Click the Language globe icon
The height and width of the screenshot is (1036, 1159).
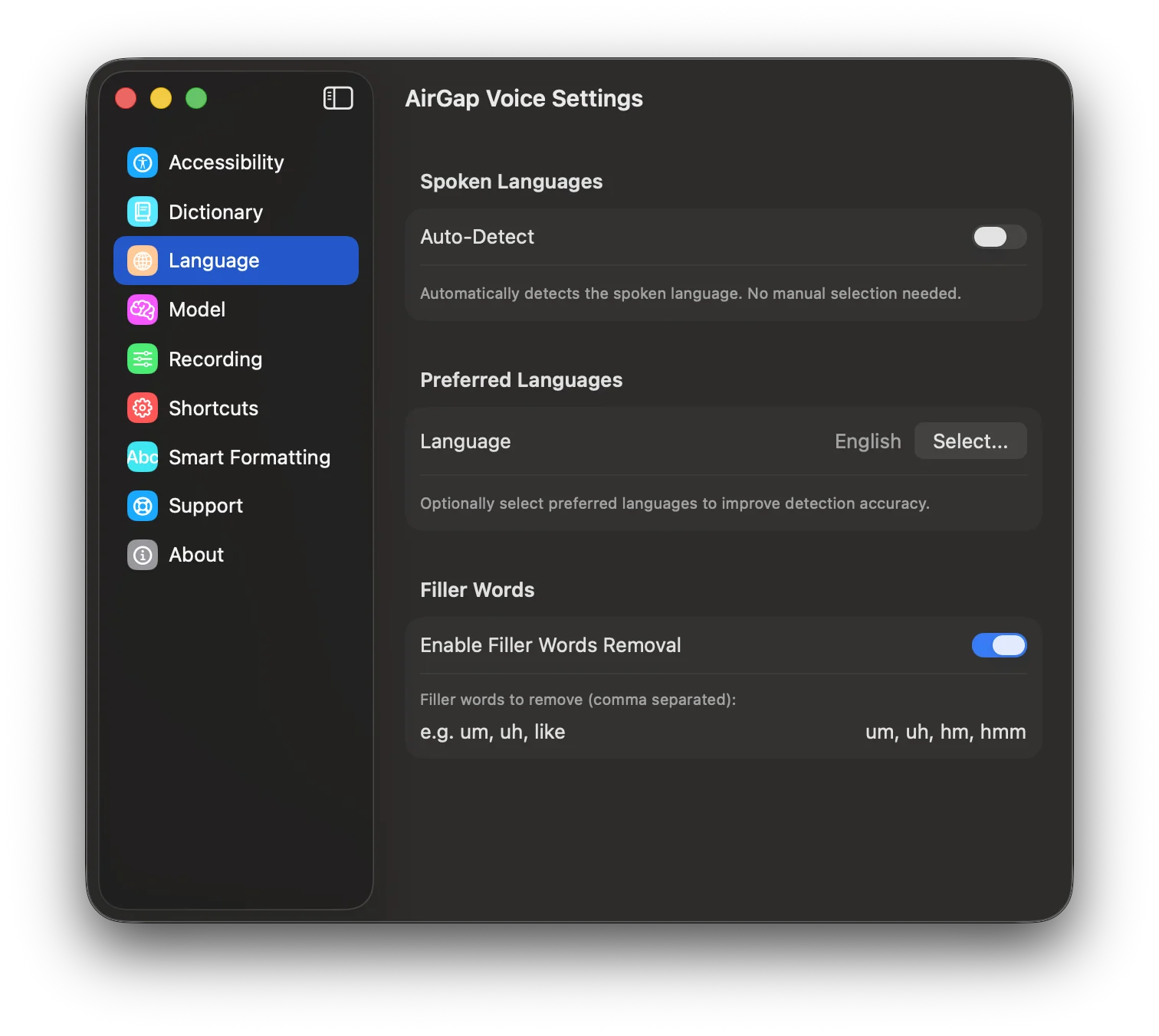pyautogui.click(x=143, y=261)
